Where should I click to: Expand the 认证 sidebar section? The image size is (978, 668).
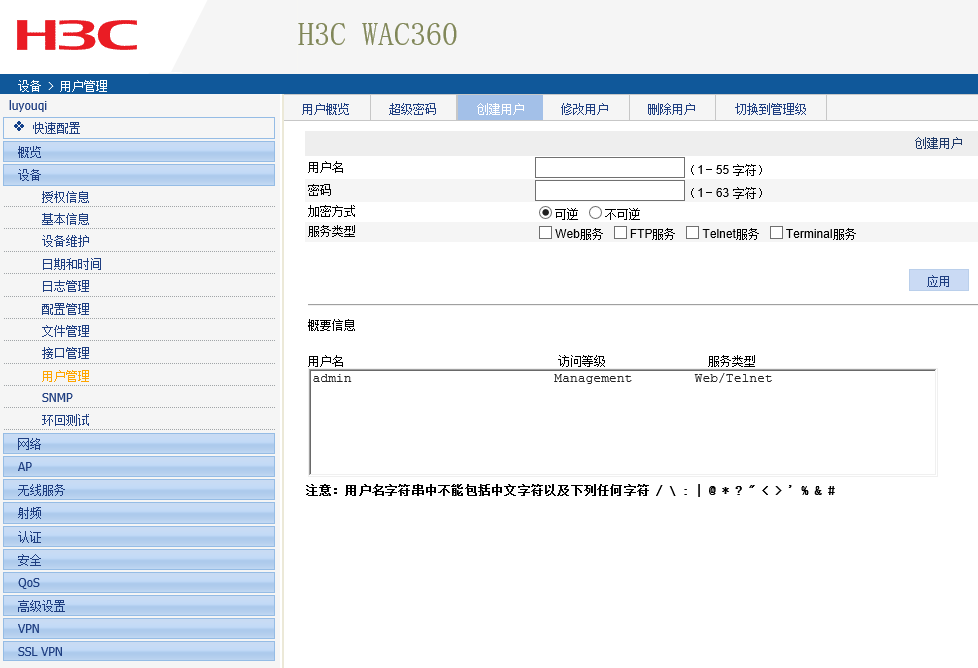tap(138, 536)
